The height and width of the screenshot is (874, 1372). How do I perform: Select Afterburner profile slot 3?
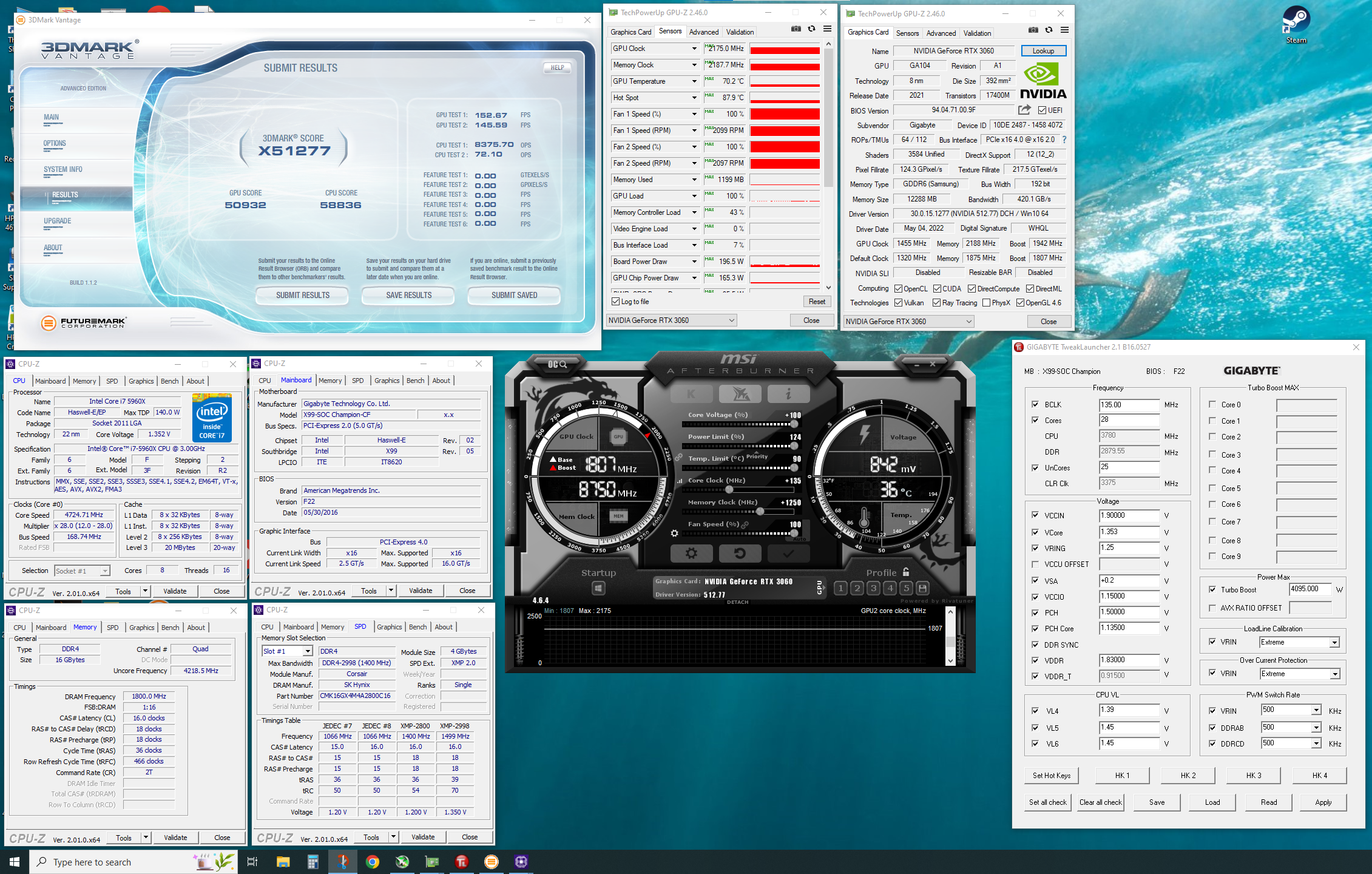click(873, 588)
